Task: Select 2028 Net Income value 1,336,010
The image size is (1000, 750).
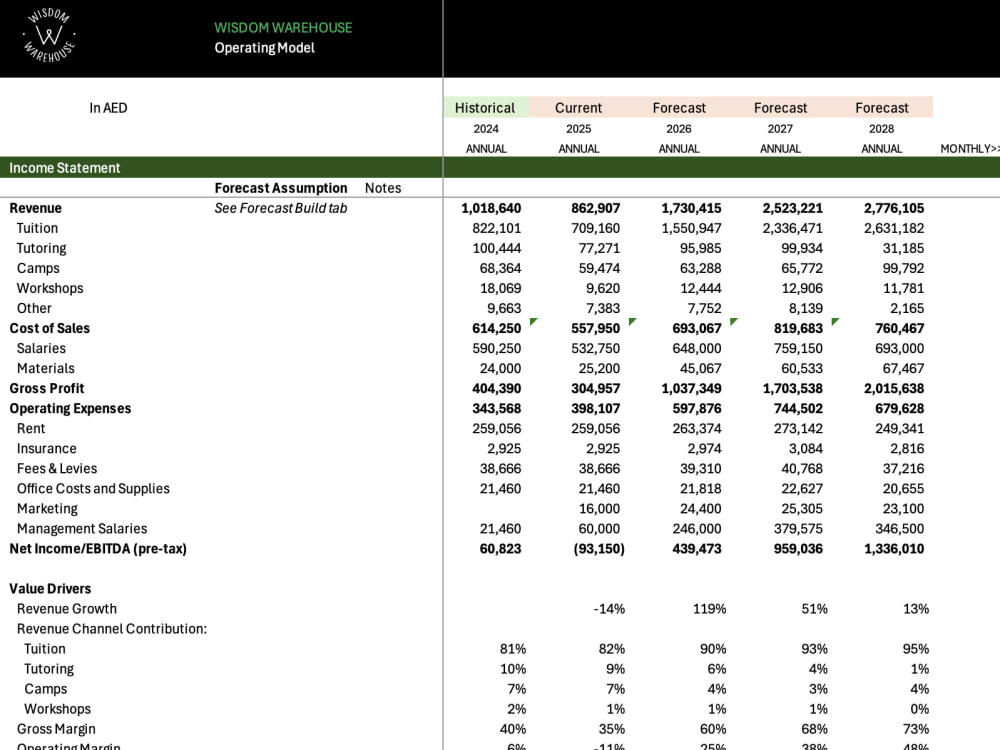Action: pos(894,549)
